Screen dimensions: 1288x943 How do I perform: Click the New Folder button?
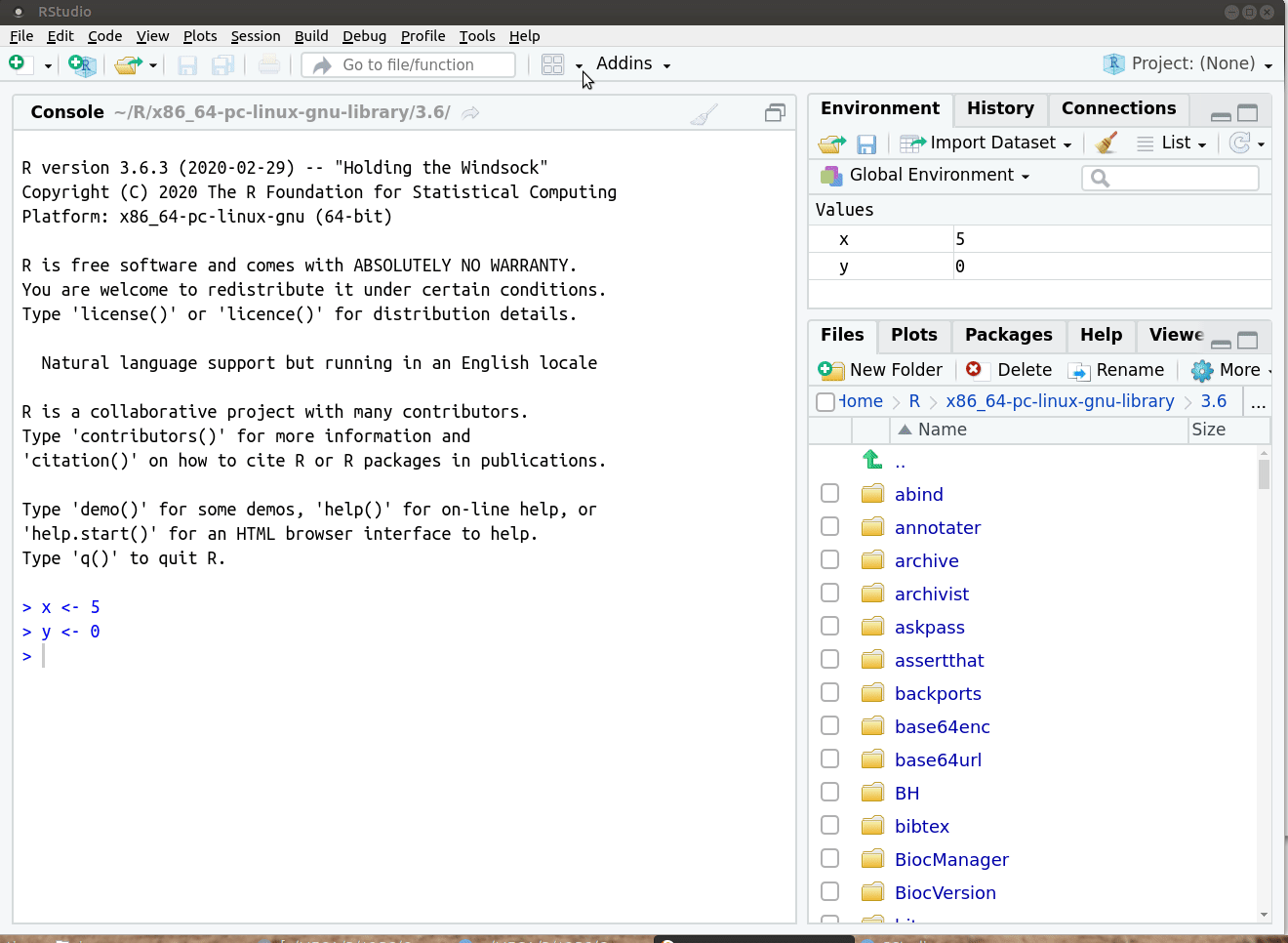pos(881,370)
